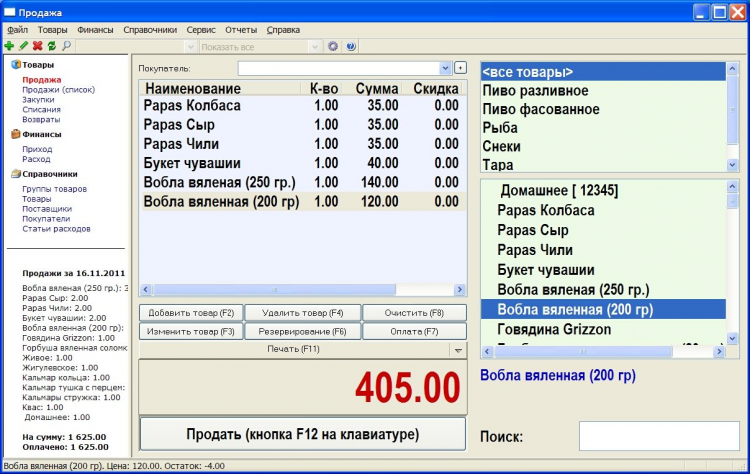This screenshot has height=474, width=750.
Task: Select Papas Сыр row in receipt table
Action: 303,124
